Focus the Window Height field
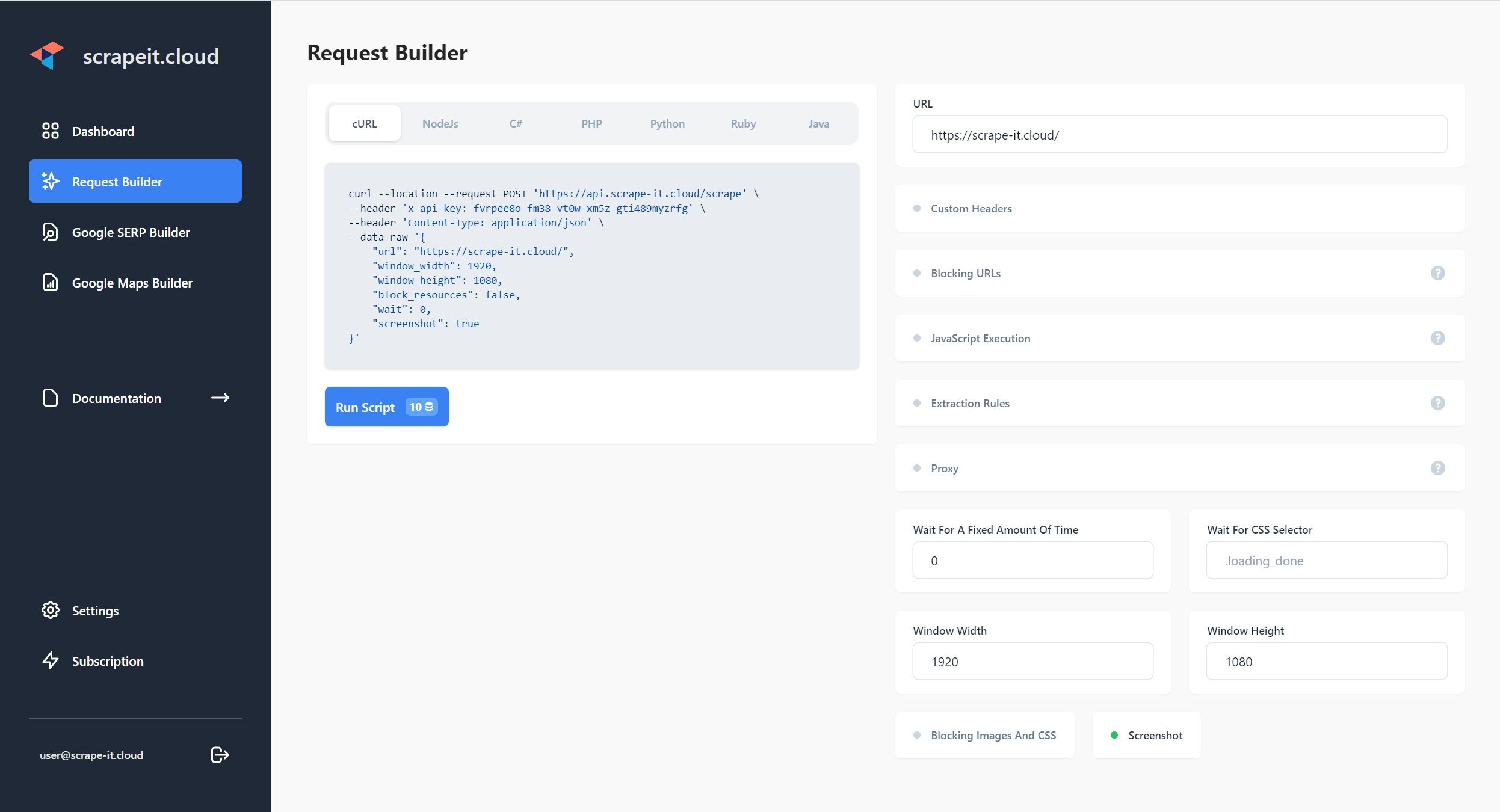This screenshot has width=1500, height=812. 1326,661
